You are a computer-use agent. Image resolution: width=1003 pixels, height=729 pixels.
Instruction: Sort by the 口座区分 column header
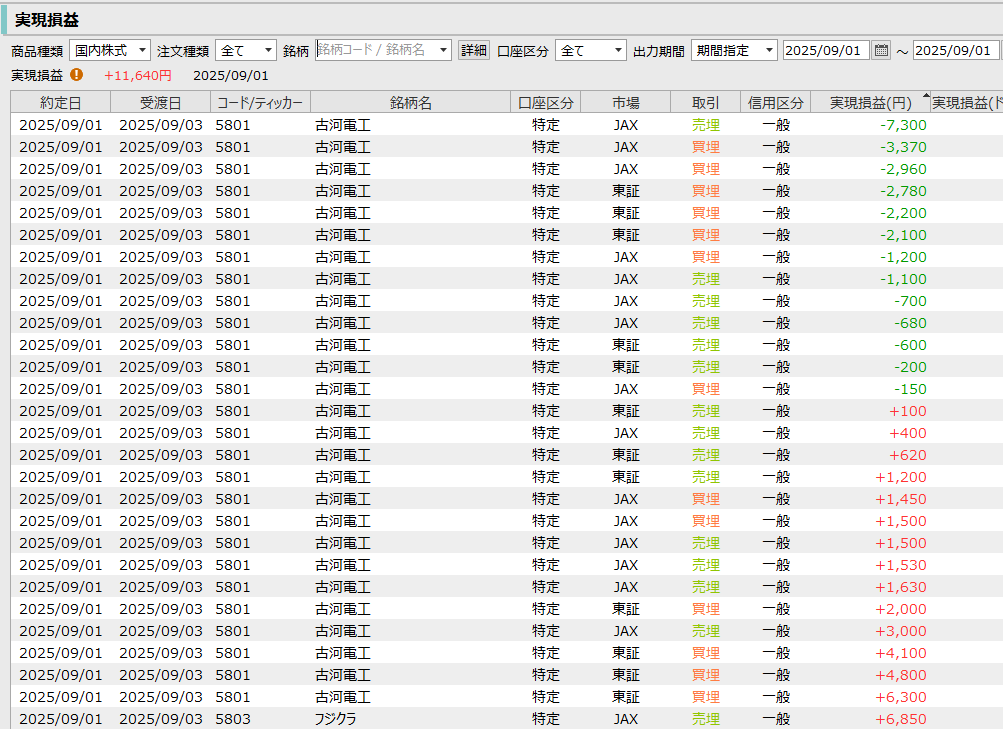[x=546, y=102]
